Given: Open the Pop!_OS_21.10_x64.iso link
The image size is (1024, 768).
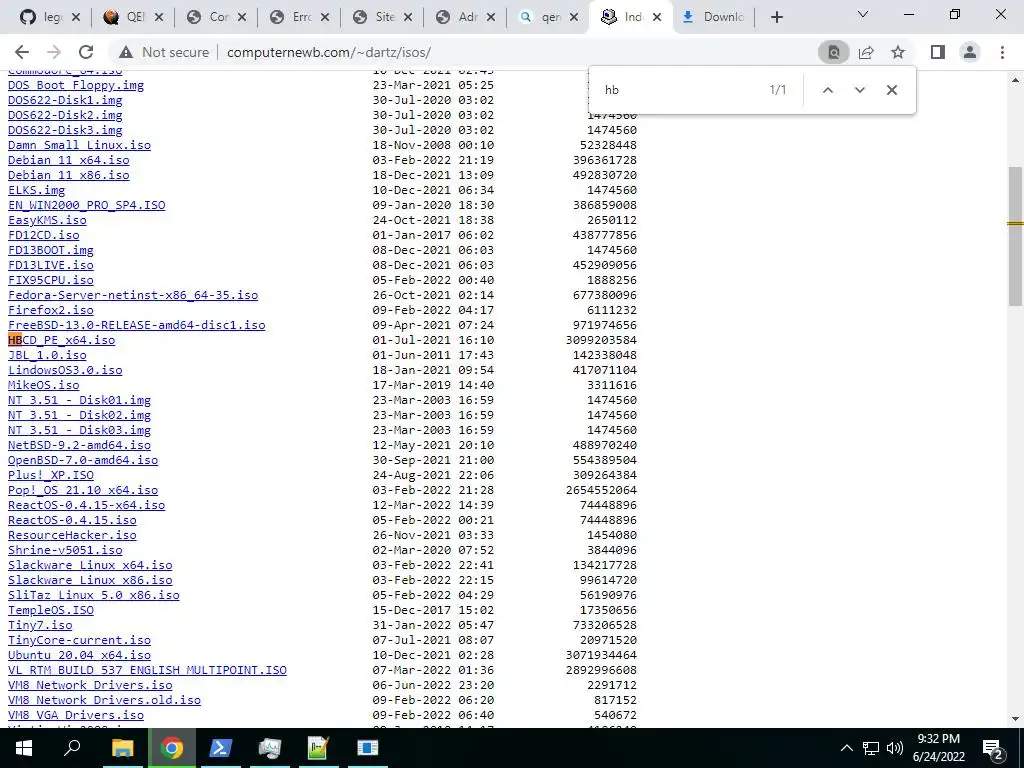Looking at the screenshot, I should [x=83, y=490].
